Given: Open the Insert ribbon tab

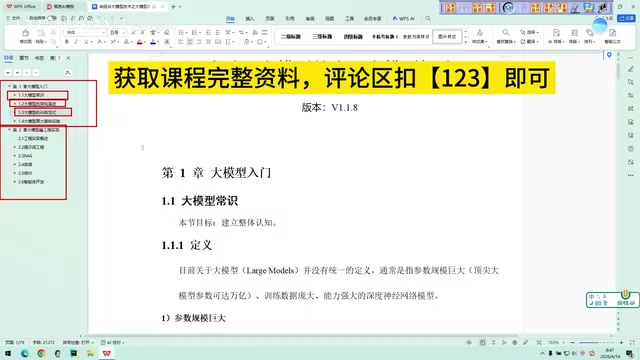Looking at the screenshot, I should pos(250,18).
